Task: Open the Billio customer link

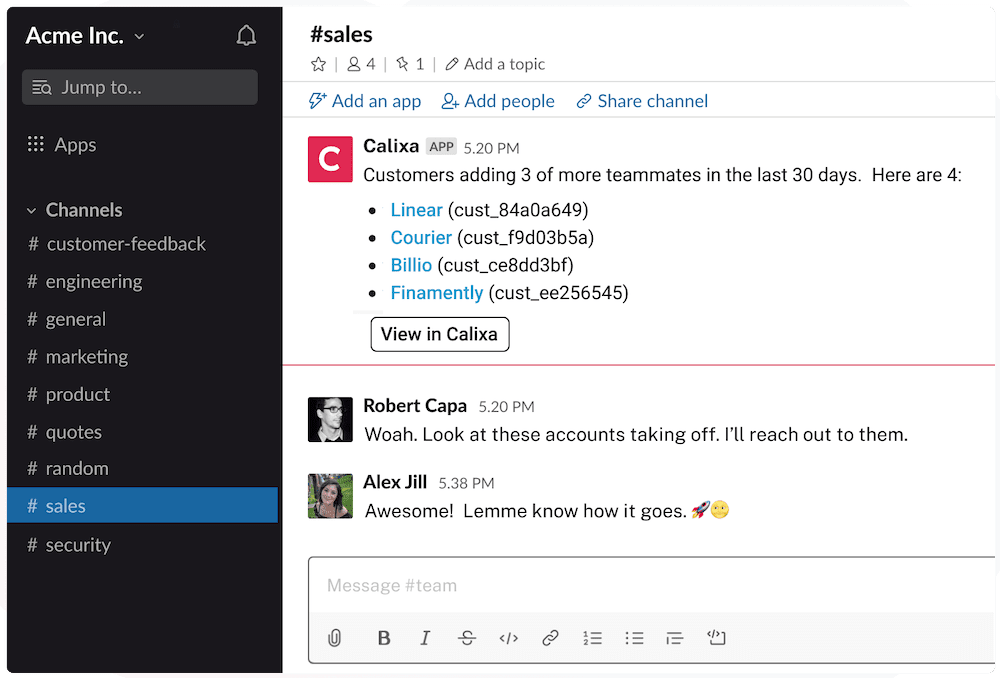Action: coord(411,265)
